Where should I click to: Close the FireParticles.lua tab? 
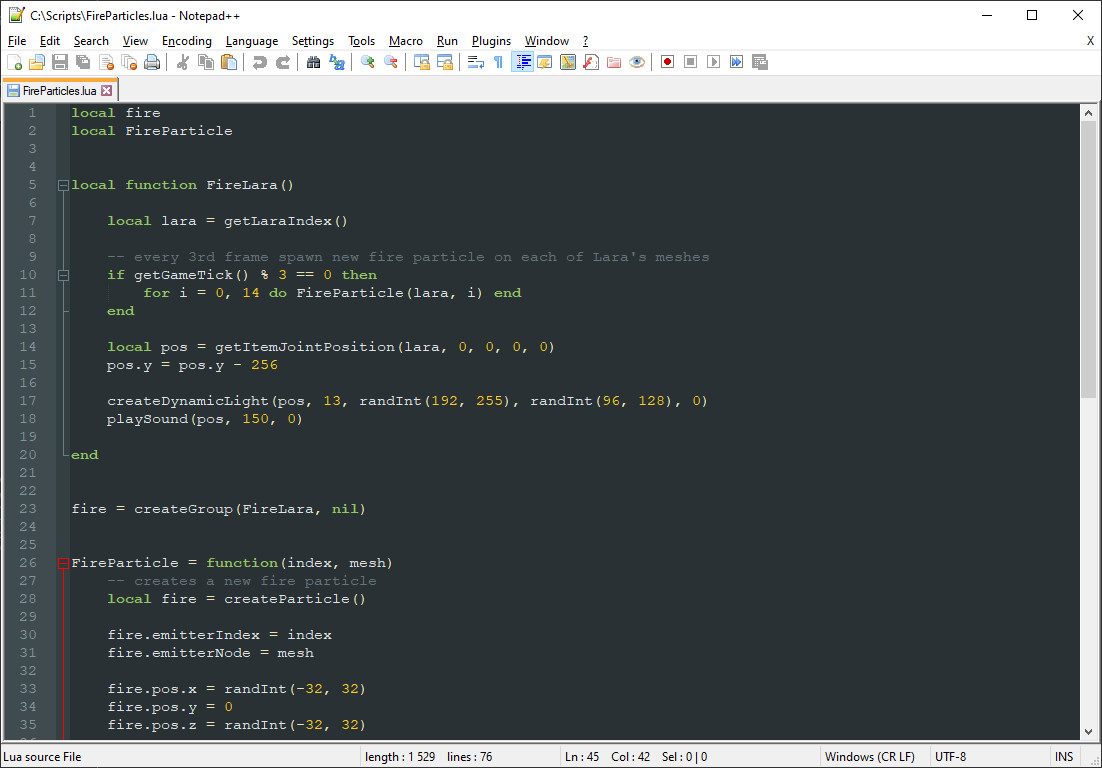coord(107,90)
